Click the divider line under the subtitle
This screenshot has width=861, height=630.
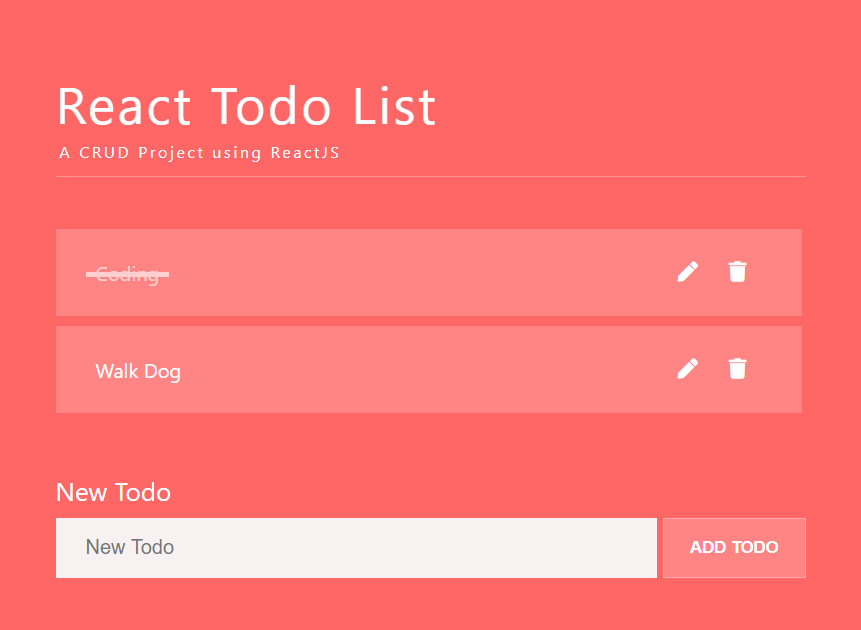pyautogui.click(x=430, y=176)
